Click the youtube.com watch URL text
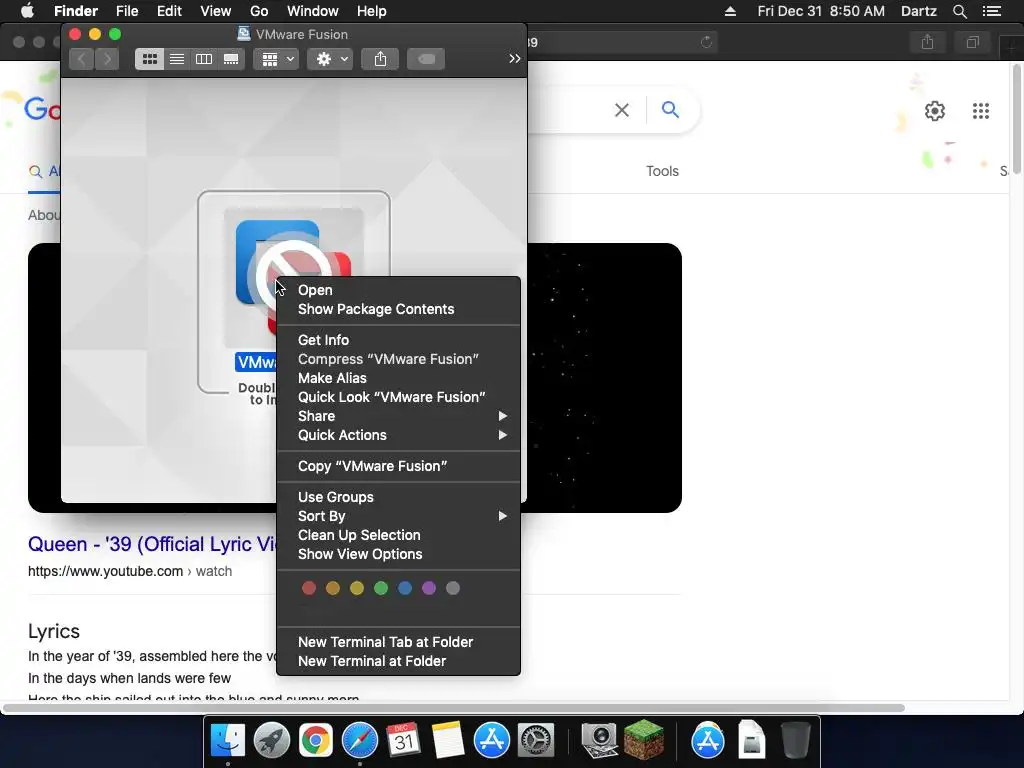 130,571
